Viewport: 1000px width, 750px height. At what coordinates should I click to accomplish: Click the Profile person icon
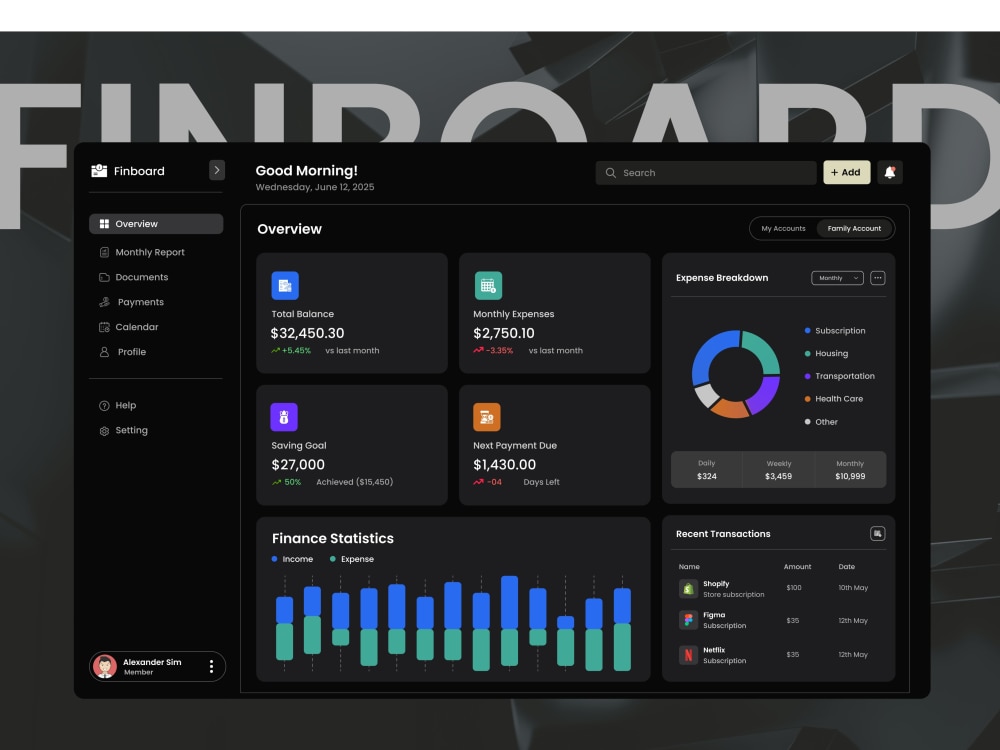[104, 351]
